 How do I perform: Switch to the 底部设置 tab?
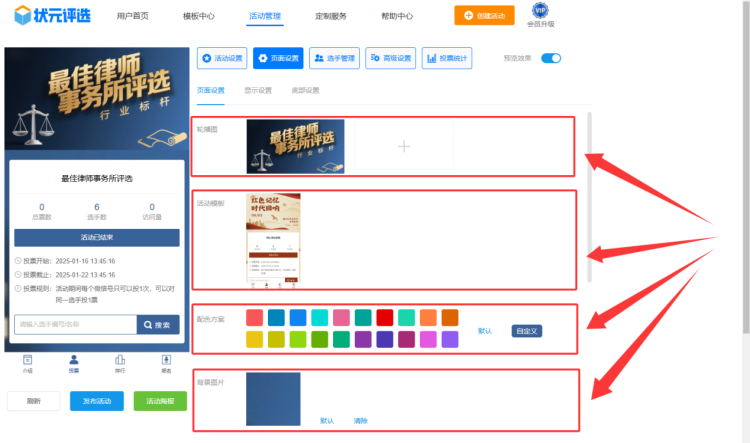(306, 90)
